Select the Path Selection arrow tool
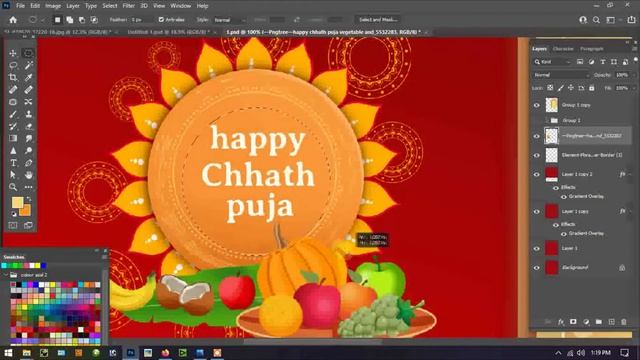Image resolution: width=640 pixels, height=360 pixels. click(x=13, y=175)
